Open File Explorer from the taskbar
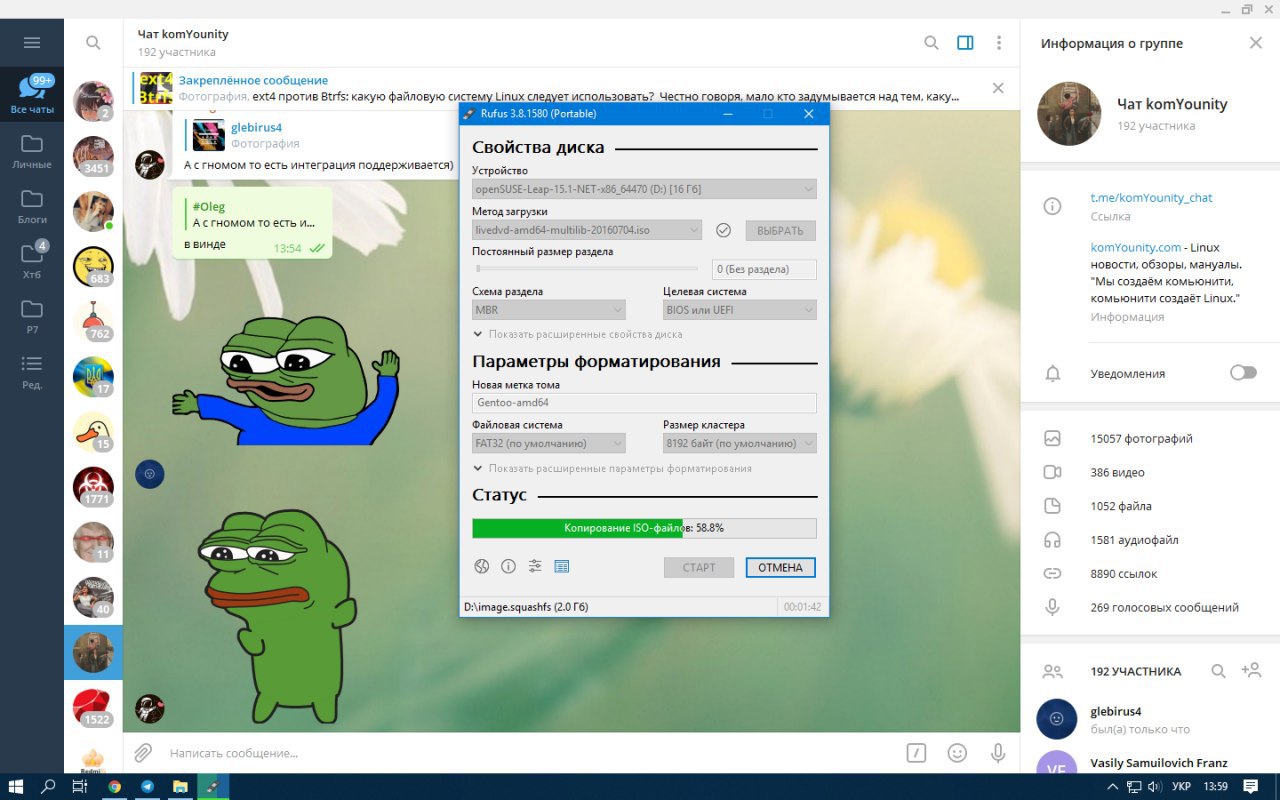 point(180,786)
